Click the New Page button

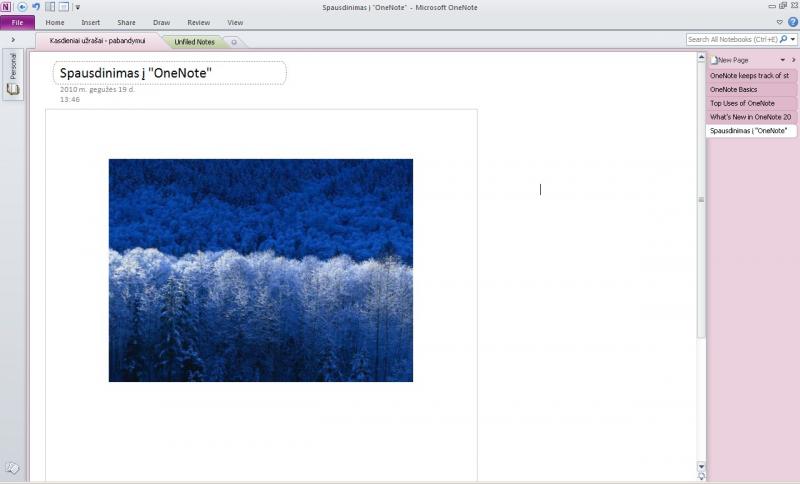pyautogui.click(x=730, y=60)
